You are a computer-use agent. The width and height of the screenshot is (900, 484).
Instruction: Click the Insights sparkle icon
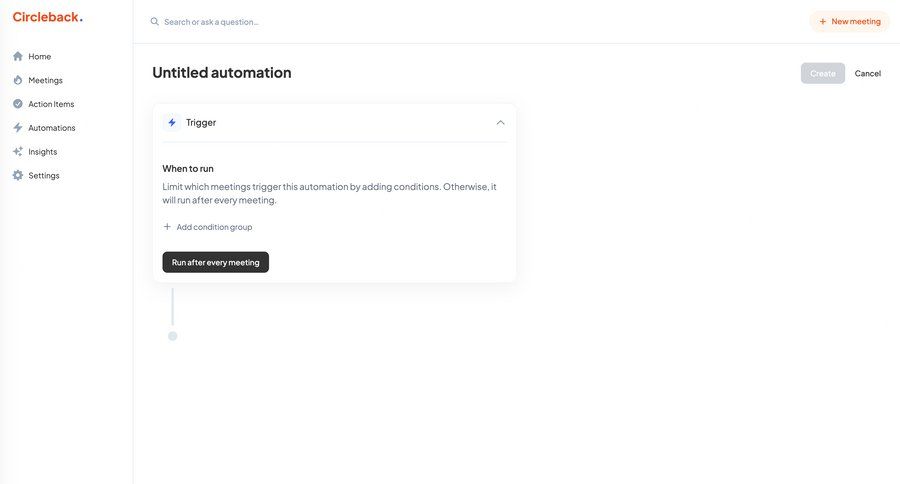click(x=18, y=152)
